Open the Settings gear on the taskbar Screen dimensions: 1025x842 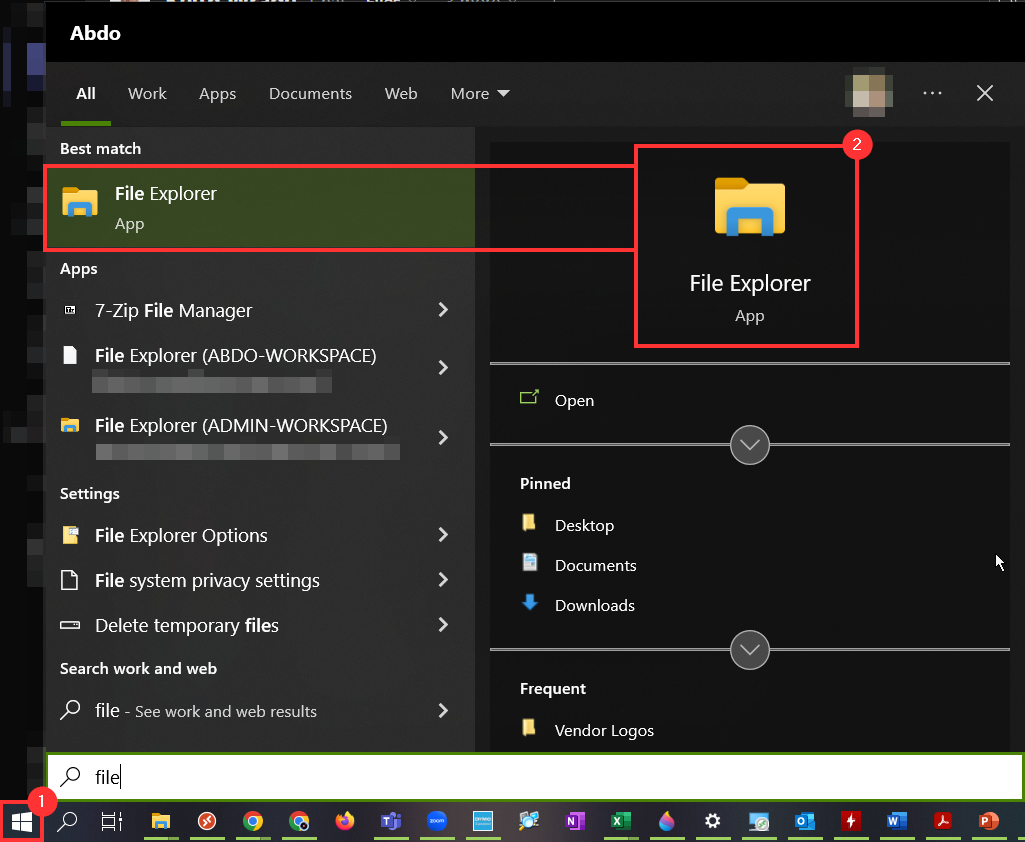[713, 821]
